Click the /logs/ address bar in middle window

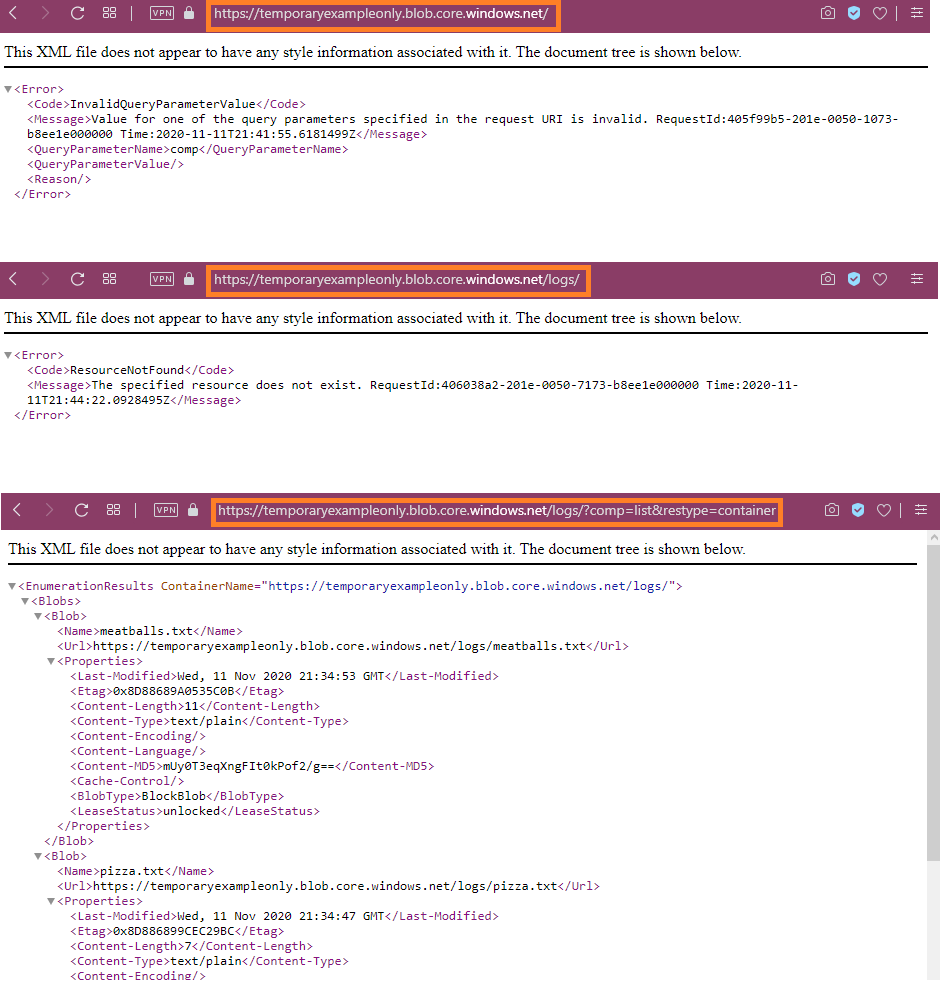[x=398, y=280]
